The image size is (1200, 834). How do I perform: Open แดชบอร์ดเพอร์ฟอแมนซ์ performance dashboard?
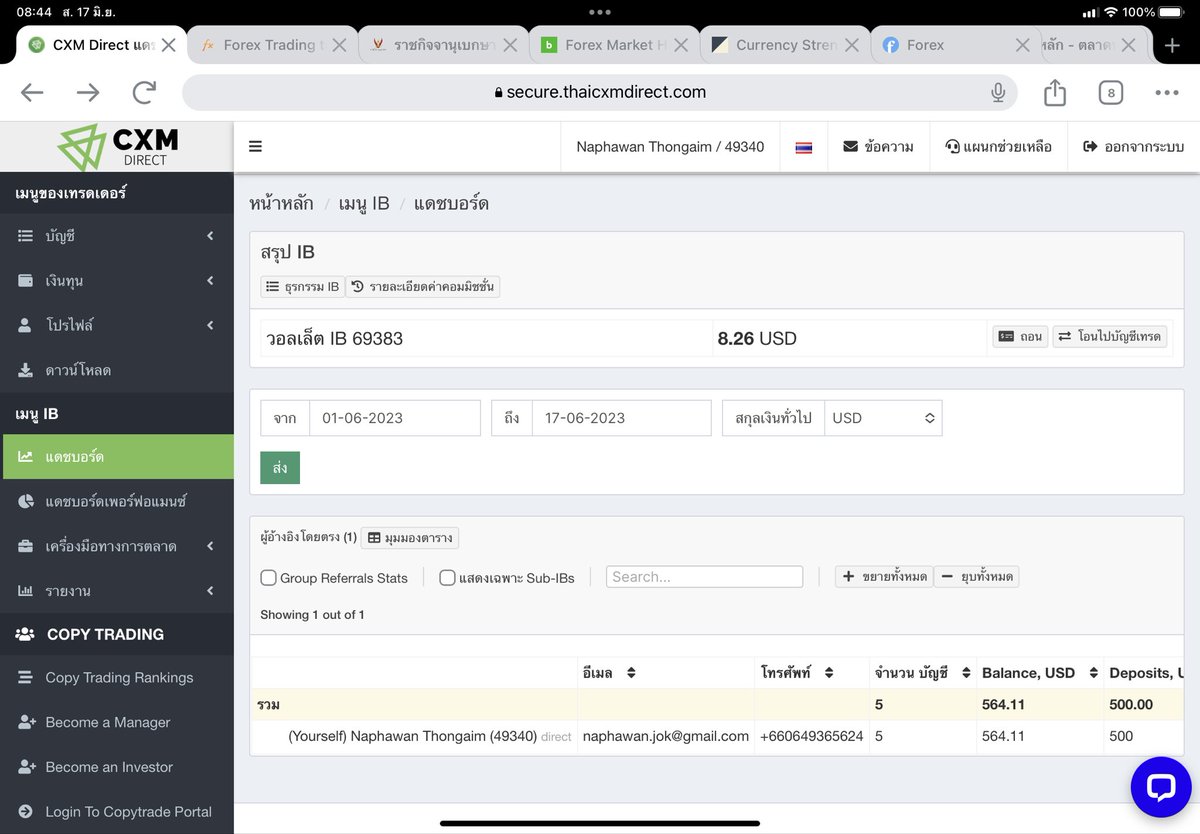(x=117, y=501)
